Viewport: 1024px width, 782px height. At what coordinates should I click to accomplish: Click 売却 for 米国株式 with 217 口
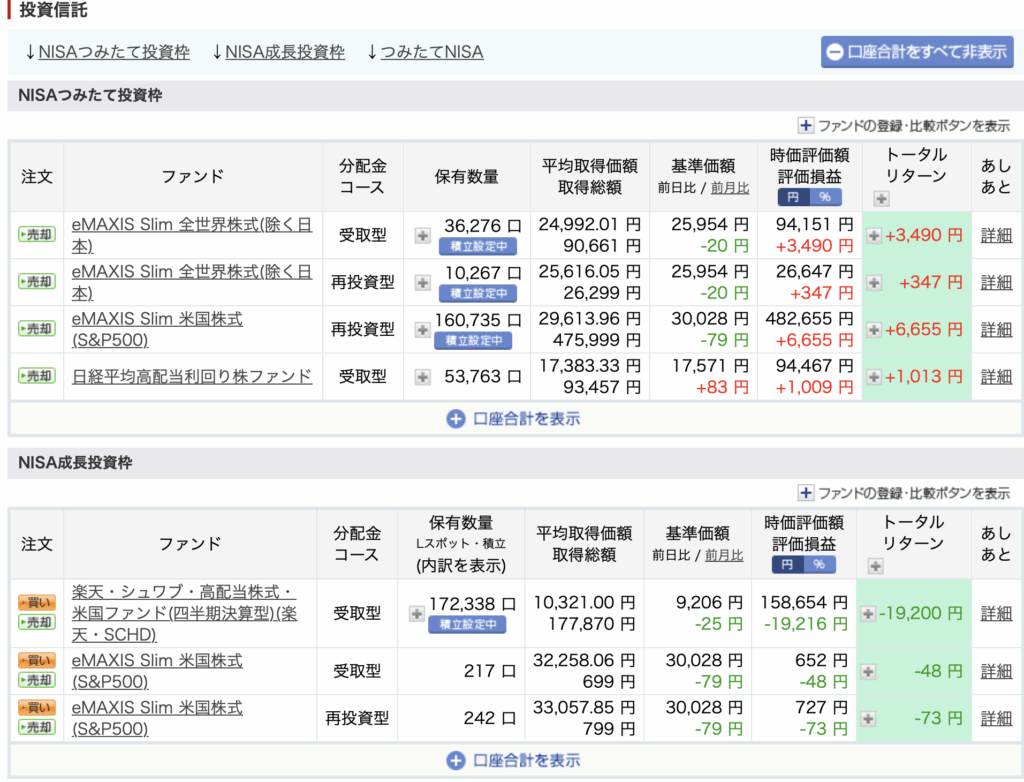tap(37, 680)
